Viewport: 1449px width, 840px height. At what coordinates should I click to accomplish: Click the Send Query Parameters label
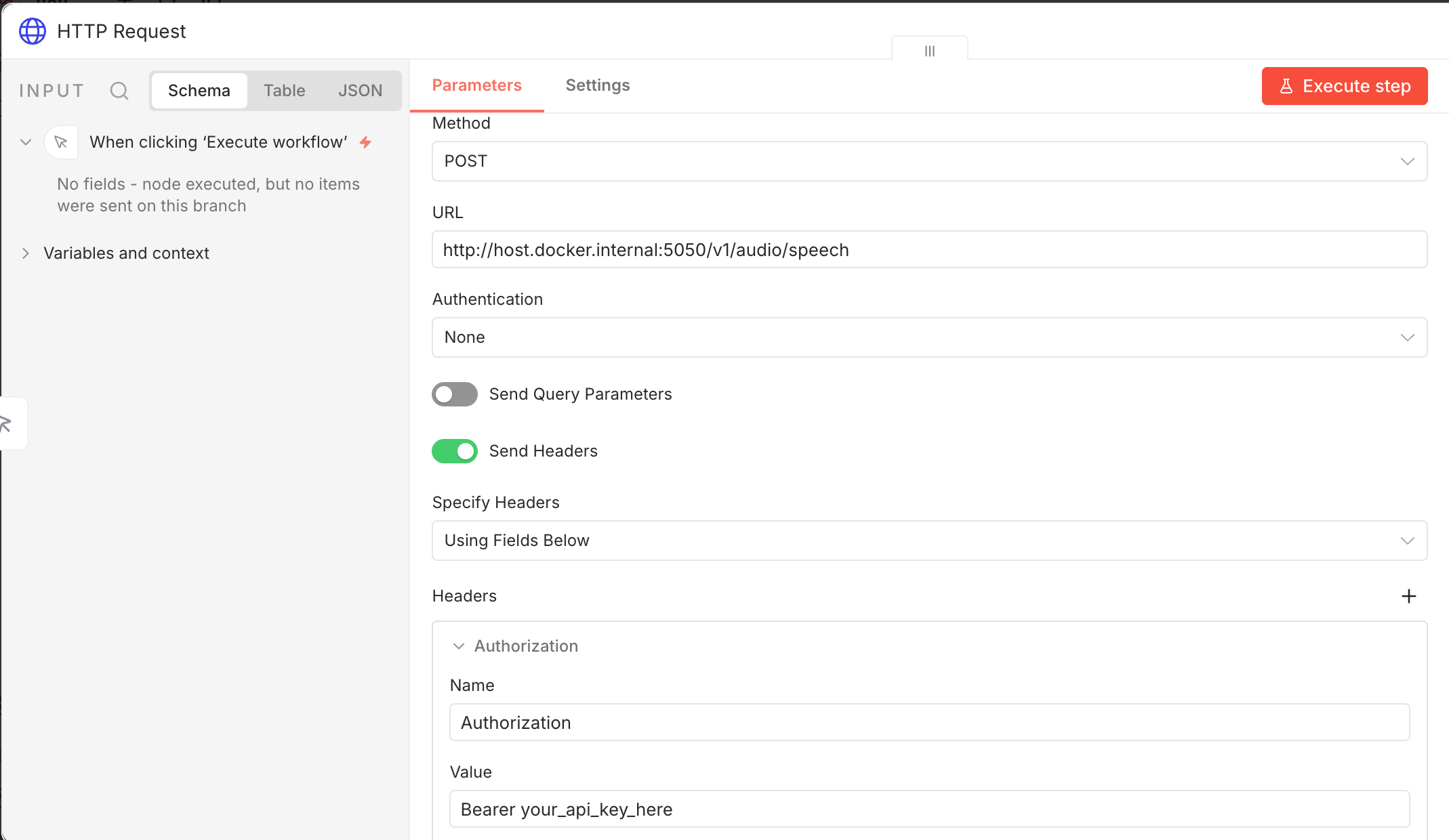[581, 394]
